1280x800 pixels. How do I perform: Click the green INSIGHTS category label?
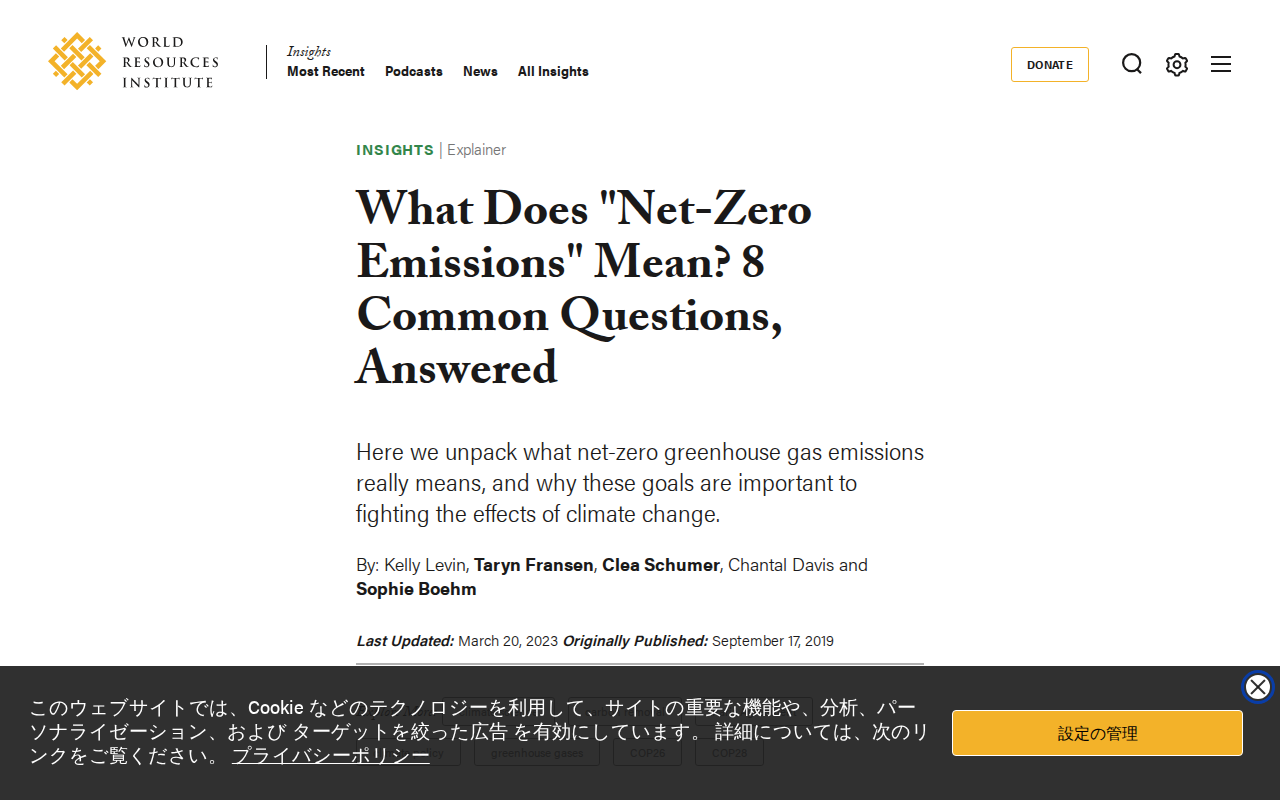click(x=395, y=150)
